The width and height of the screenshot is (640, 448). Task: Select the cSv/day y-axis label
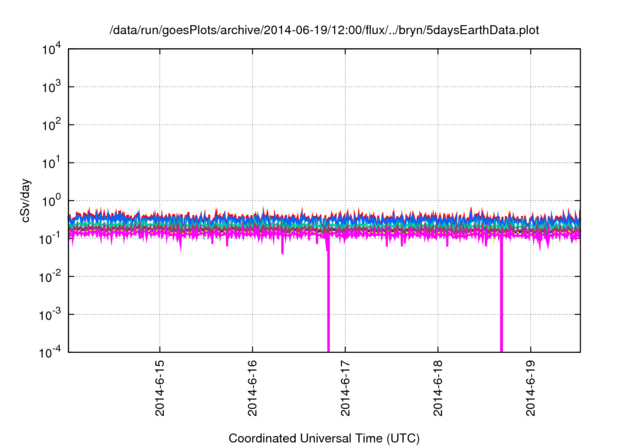[26, 200]
